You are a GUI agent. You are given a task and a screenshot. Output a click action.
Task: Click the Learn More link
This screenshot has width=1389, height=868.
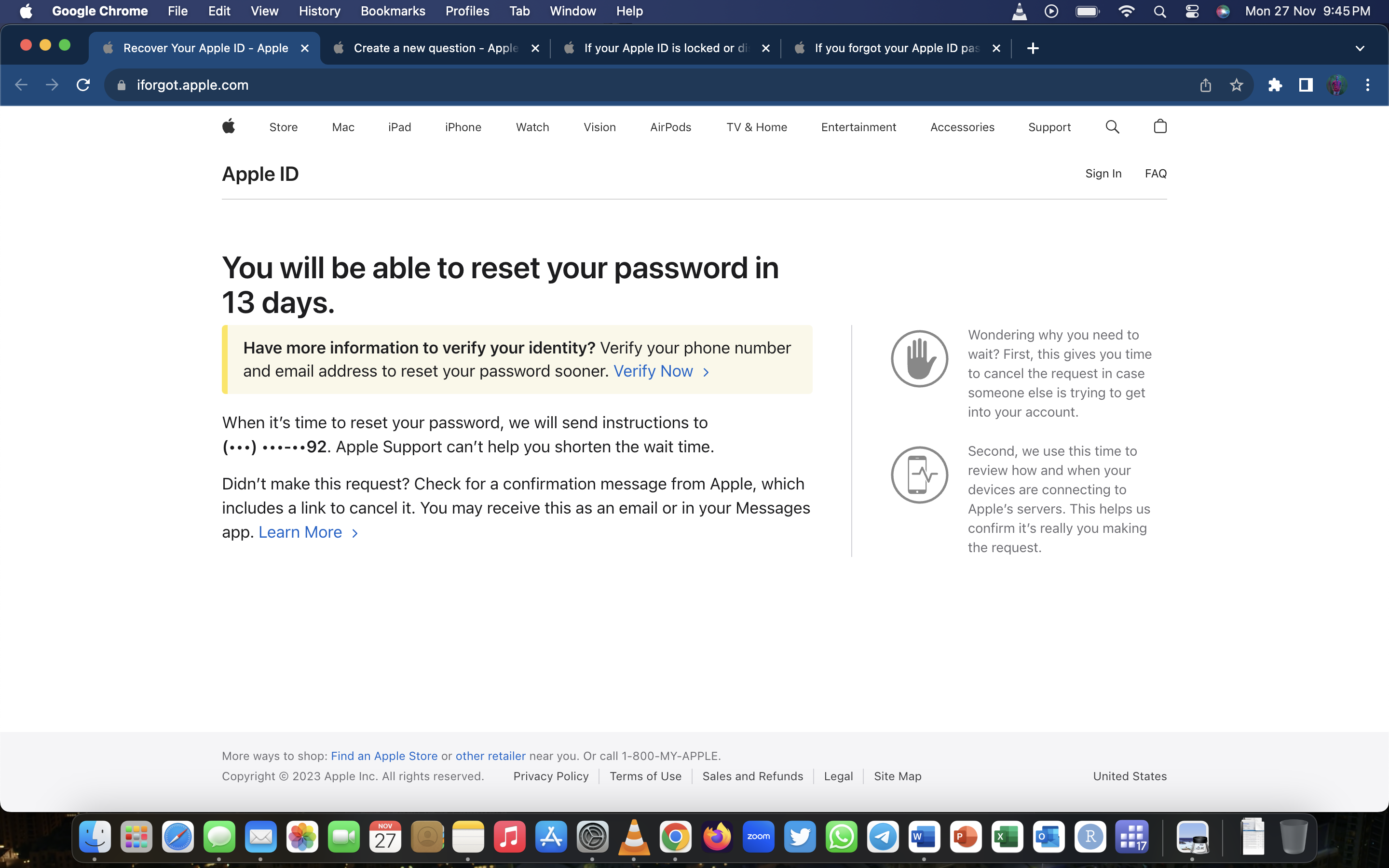point(300,533)
